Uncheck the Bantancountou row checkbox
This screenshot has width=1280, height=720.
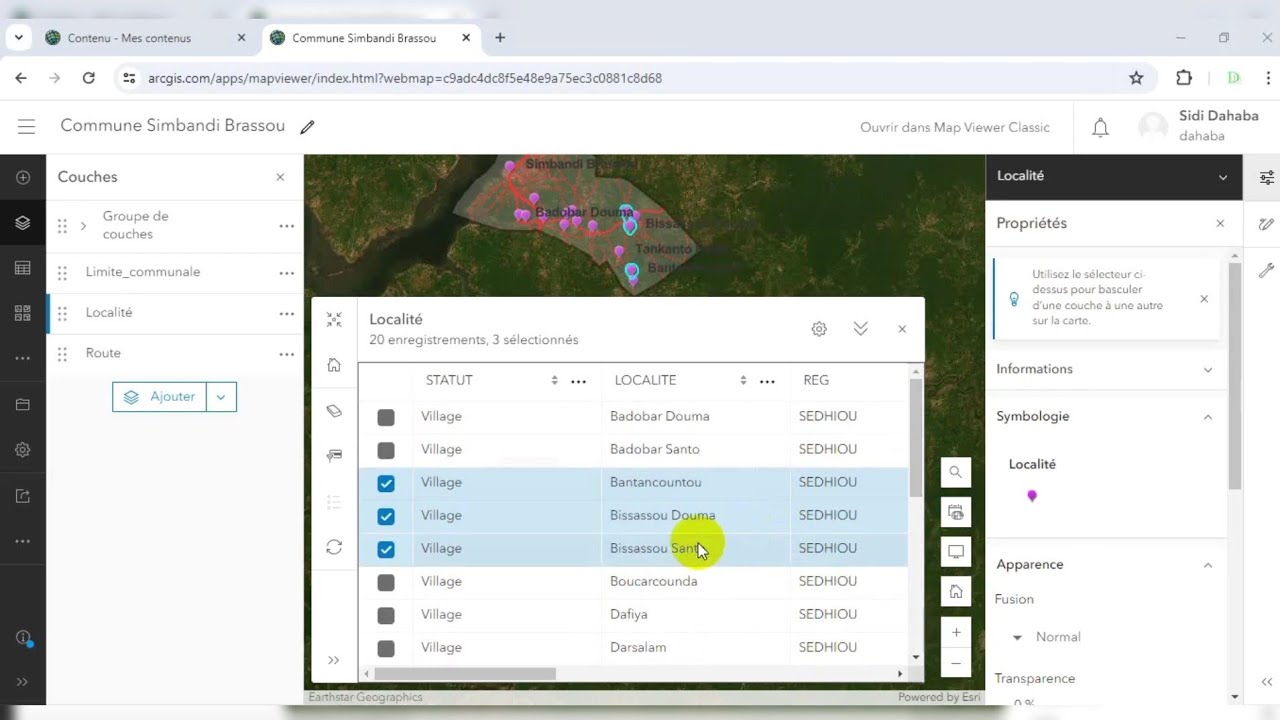[386, 483]
